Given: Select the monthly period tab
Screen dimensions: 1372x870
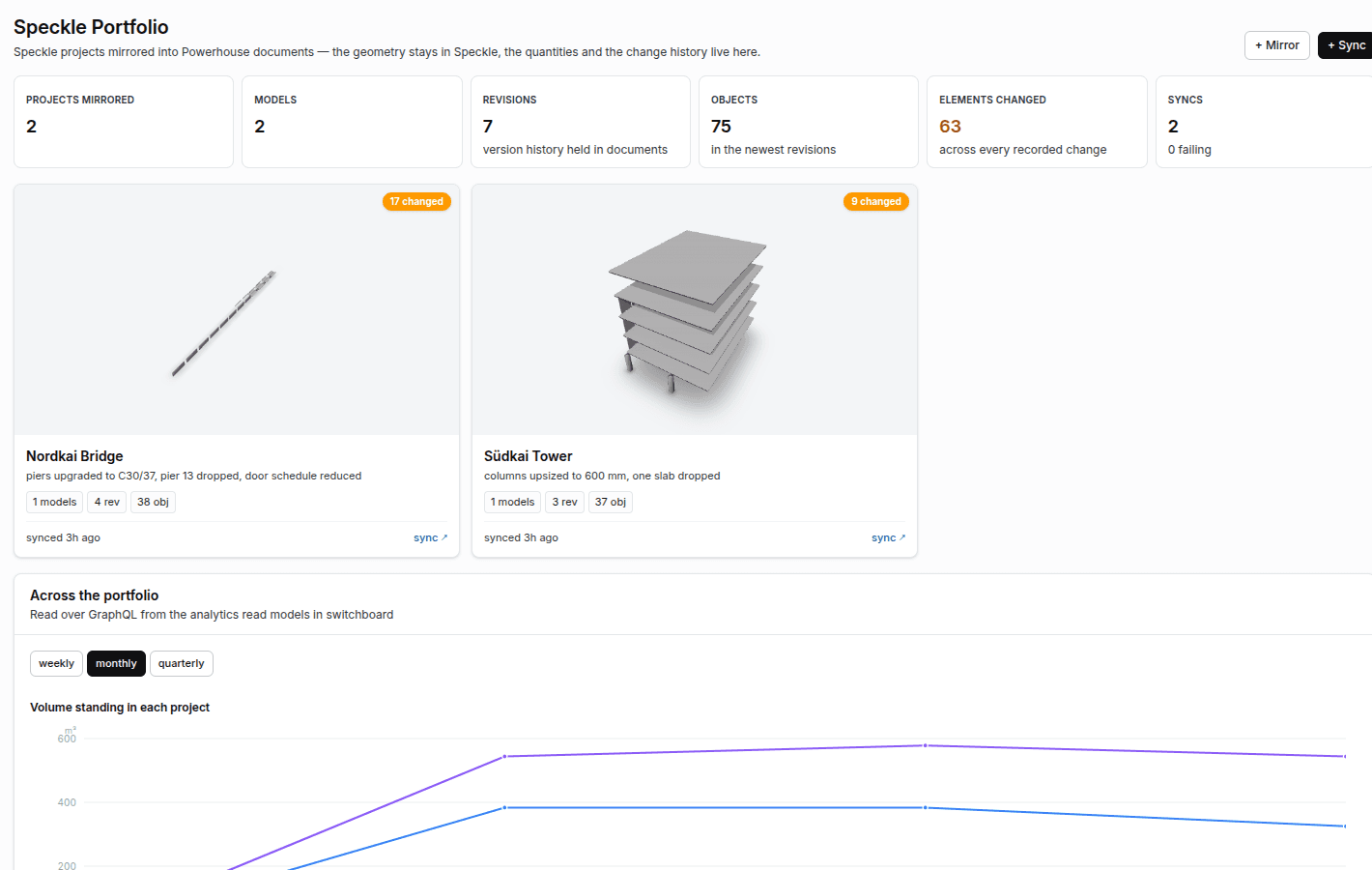Looking at the screenshot, I should pos(116,663).
